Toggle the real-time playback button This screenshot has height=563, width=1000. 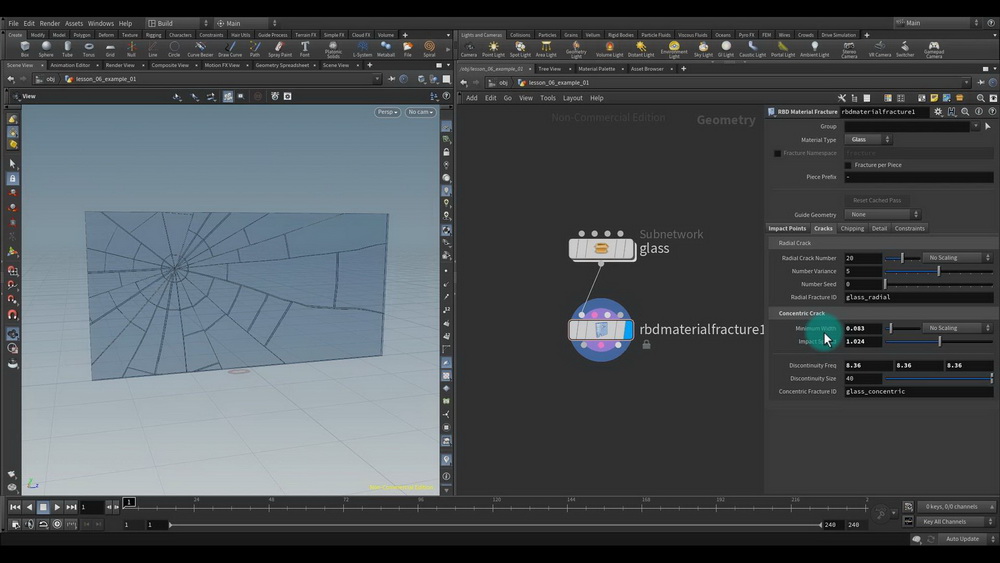coord(57,524)
